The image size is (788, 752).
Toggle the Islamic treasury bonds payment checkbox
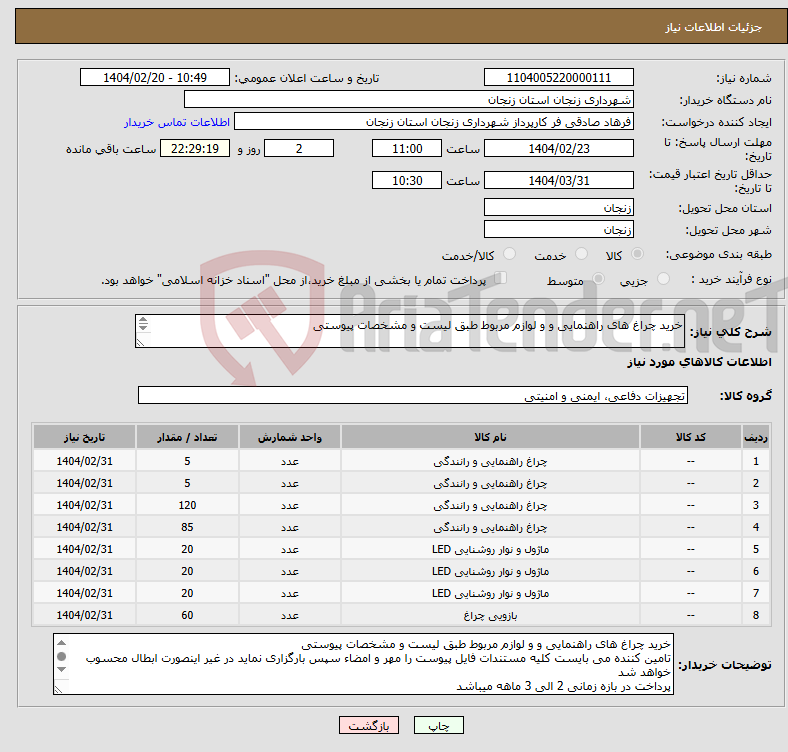pos(501,278)
